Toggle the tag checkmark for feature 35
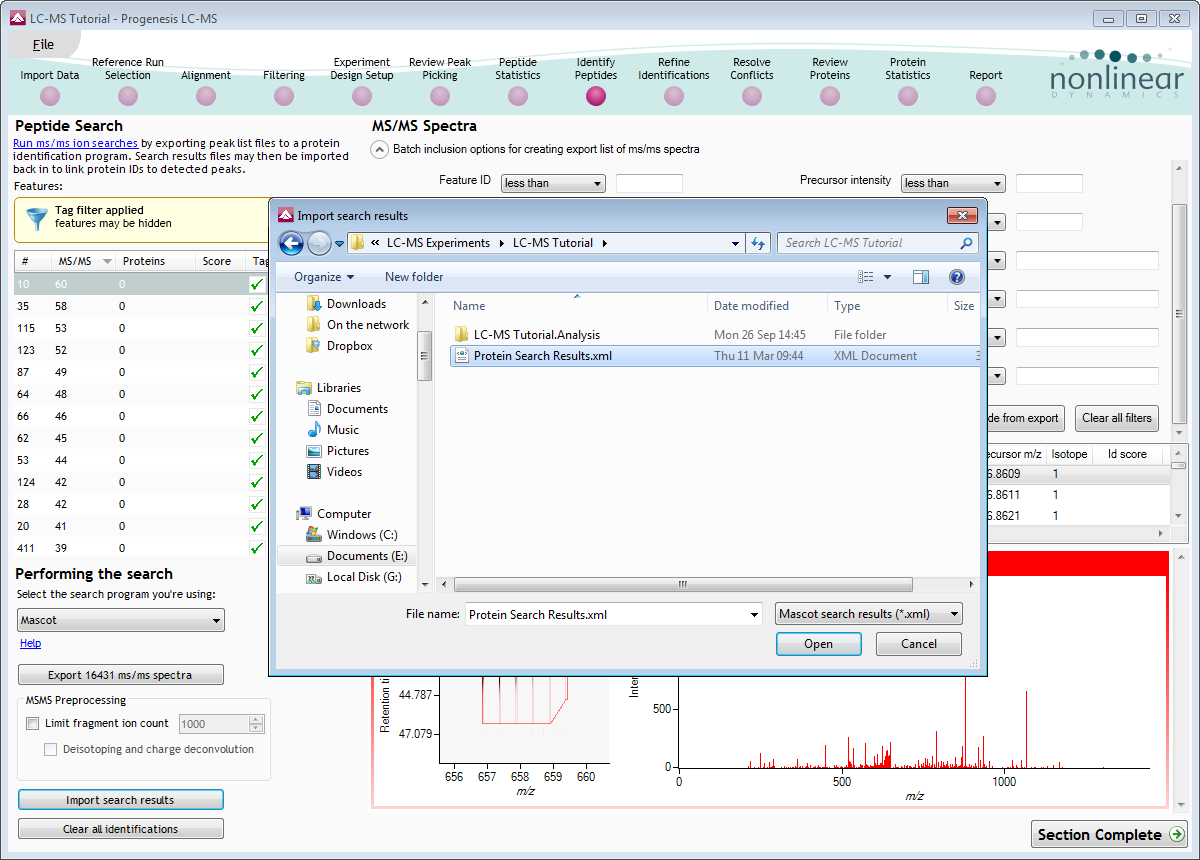Screen dimensions: 1200x860 pos(257,306)
